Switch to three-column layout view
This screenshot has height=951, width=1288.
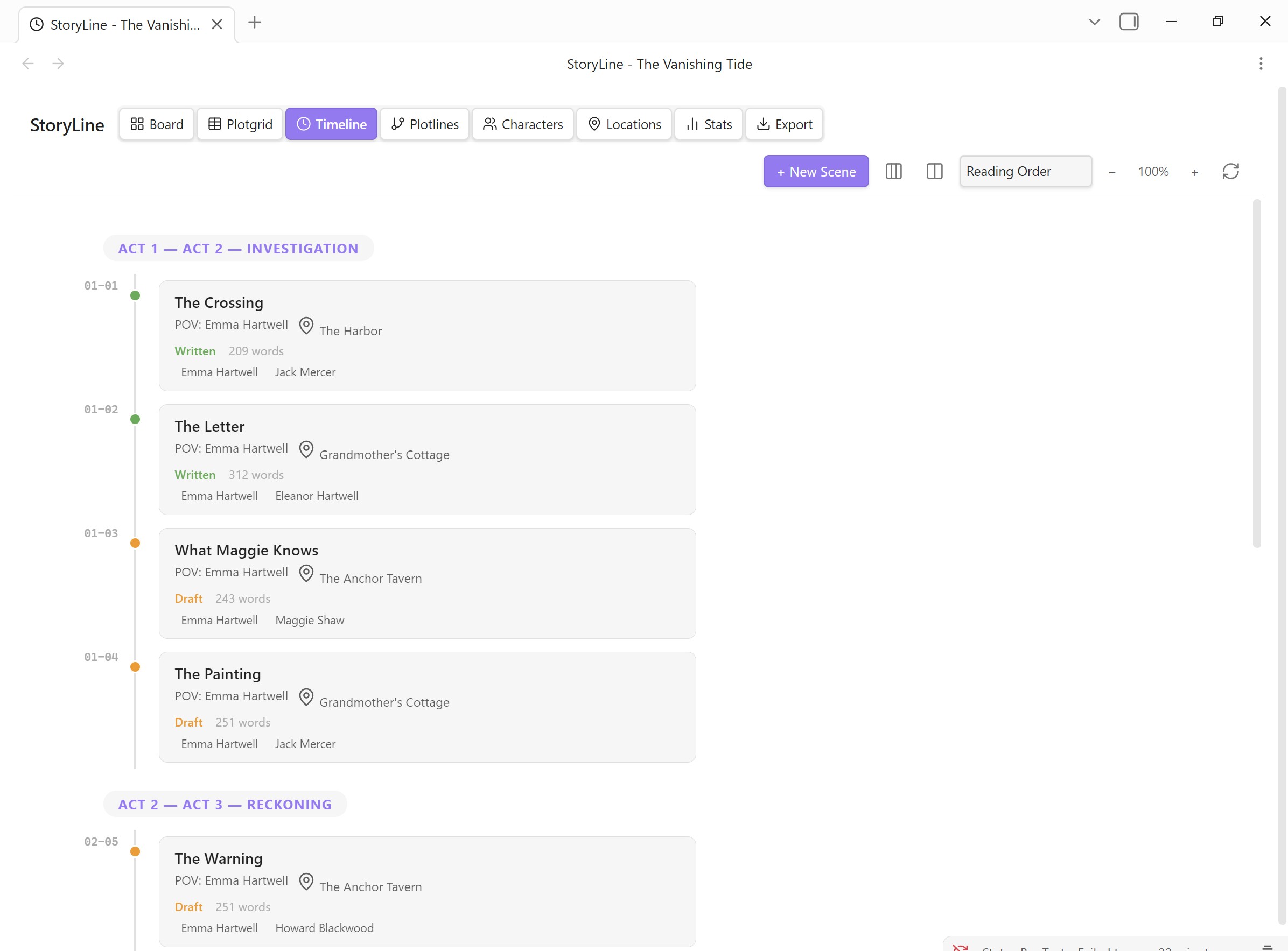[x=893, y=172]
